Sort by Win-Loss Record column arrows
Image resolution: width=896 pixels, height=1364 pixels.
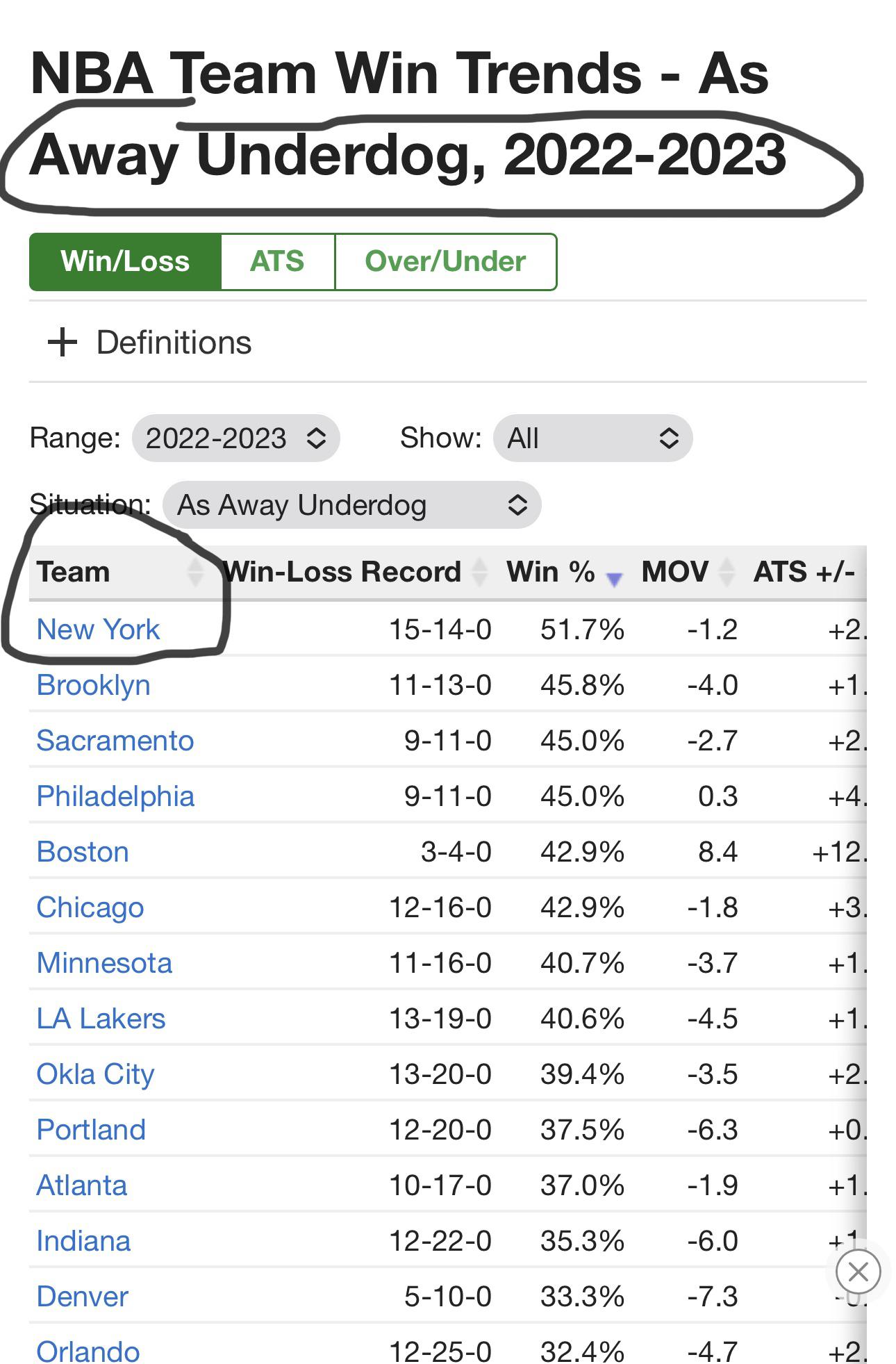pos(479,572)
